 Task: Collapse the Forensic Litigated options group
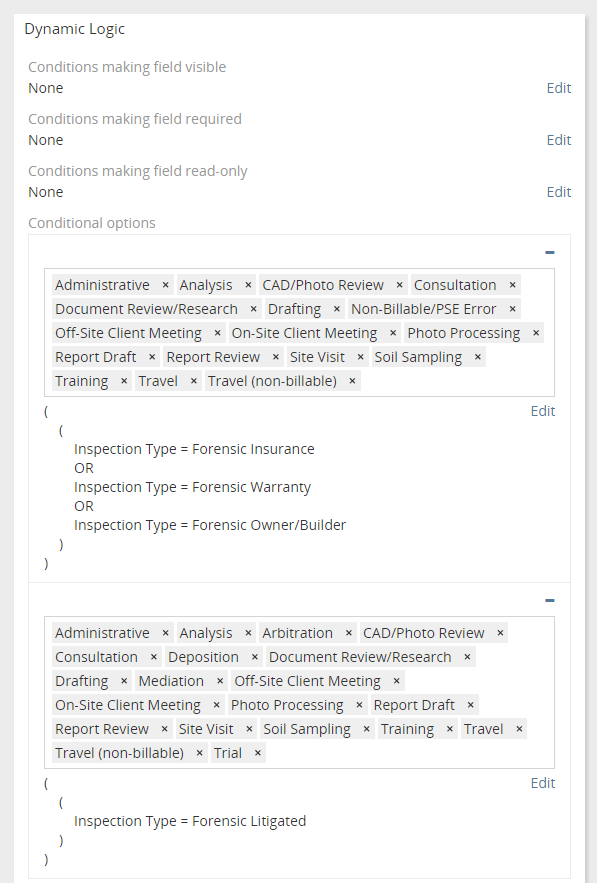pyautogui.click(x=550, y=600)
